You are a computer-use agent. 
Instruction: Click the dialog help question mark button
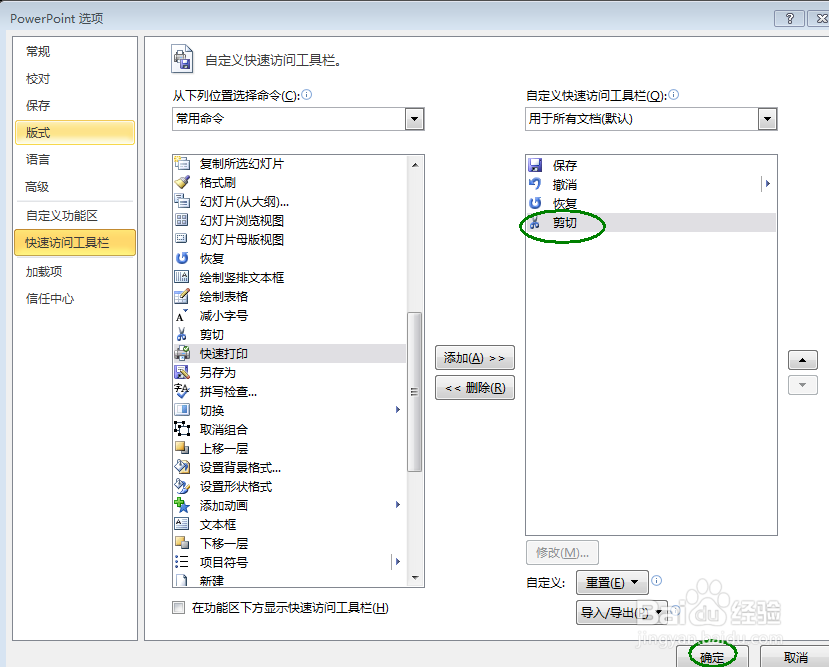tap(790, 18)
